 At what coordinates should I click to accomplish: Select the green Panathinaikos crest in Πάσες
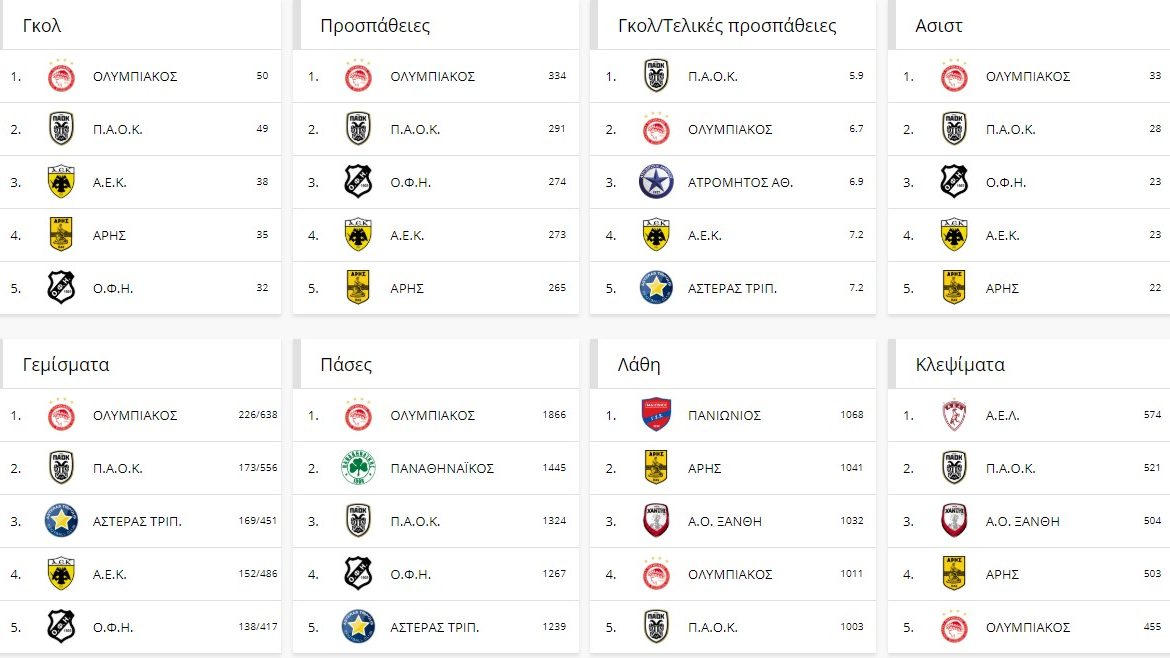click(358, 468)
